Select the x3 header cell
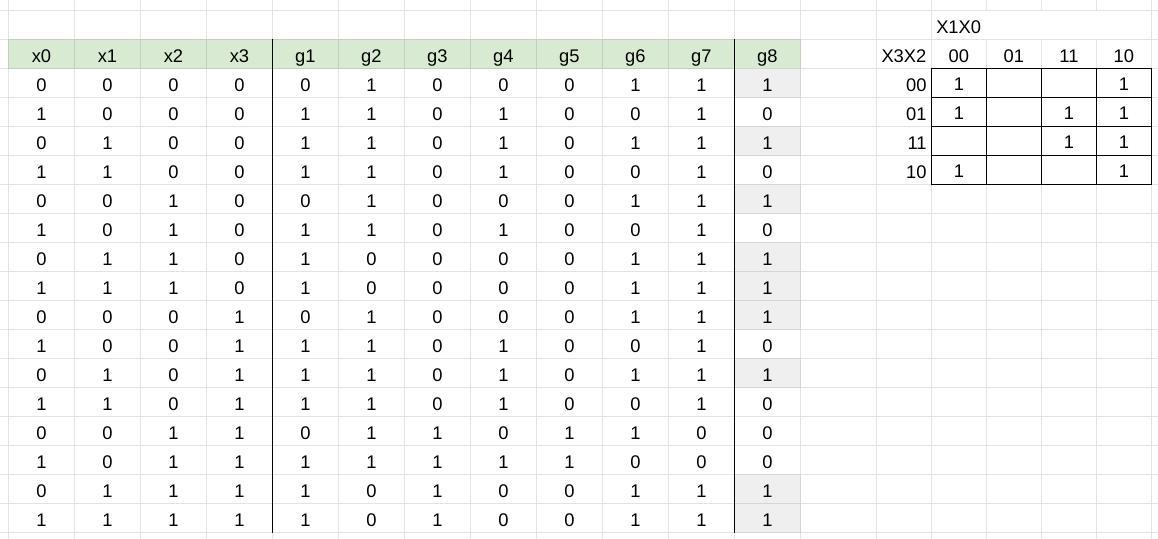 click(x=239, y=55)
